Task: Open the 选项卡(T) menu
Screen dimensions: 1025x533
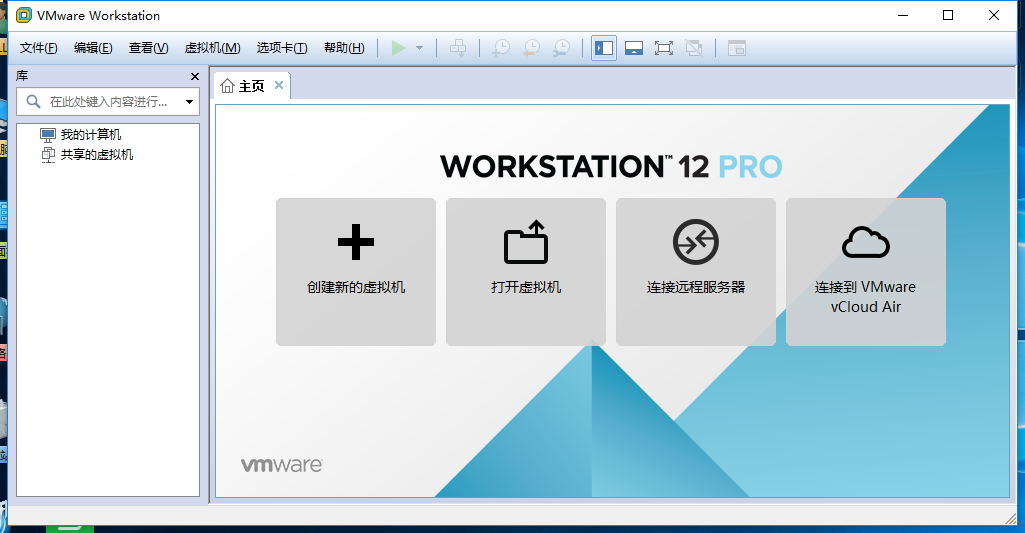Action: point(282,48)
